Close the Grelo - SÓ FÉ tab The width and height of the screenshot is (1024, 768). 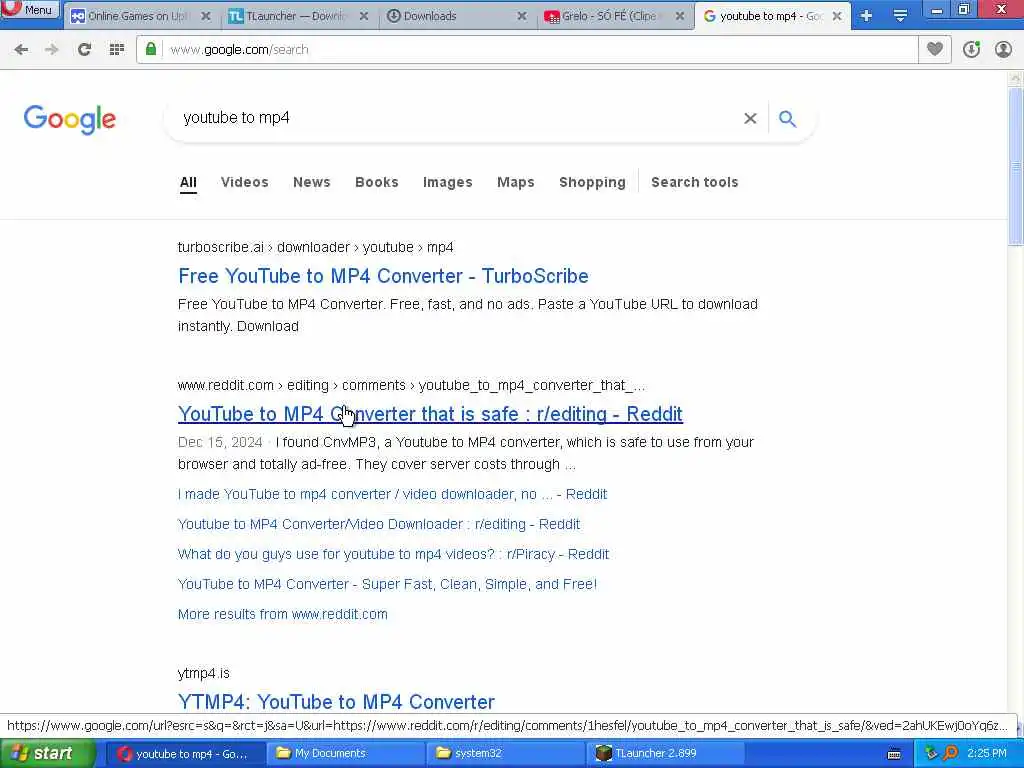coord(680,16)
